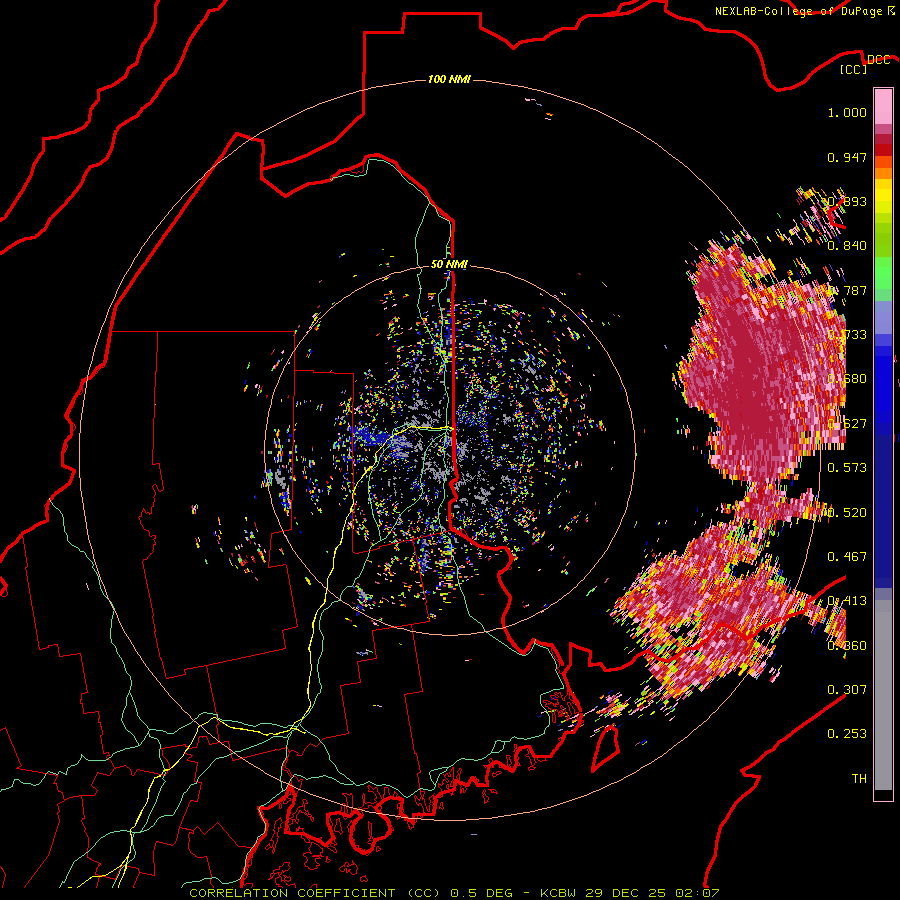Click the 100 NMI range ring label
900x900 pixels.
[x=449, y=79]
